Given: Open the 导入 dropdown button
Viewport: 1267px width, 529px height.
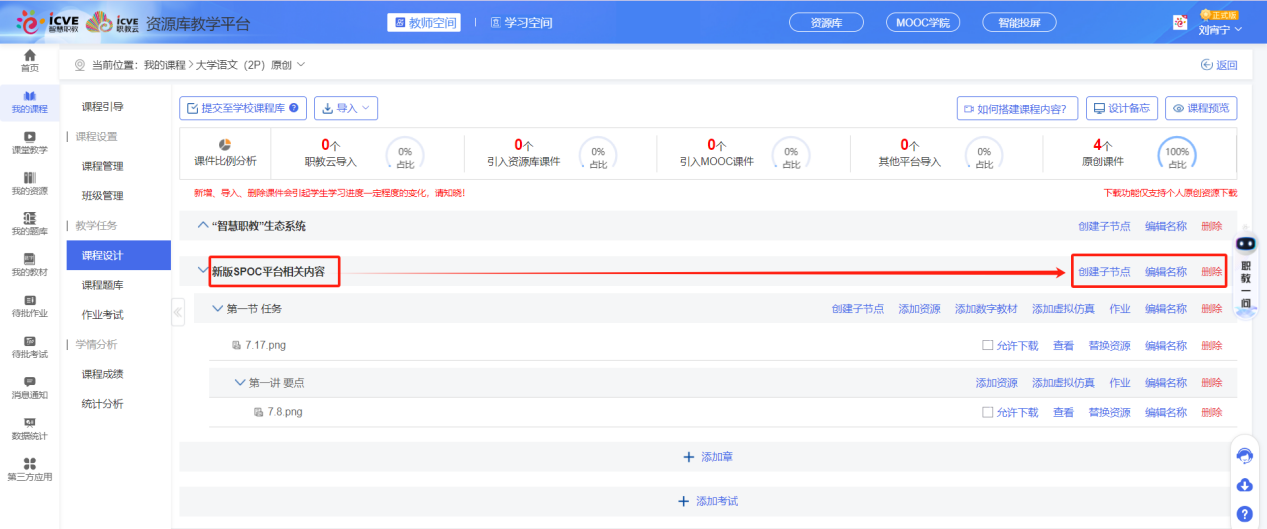Looking at the screenshot, I should [346, 108].
